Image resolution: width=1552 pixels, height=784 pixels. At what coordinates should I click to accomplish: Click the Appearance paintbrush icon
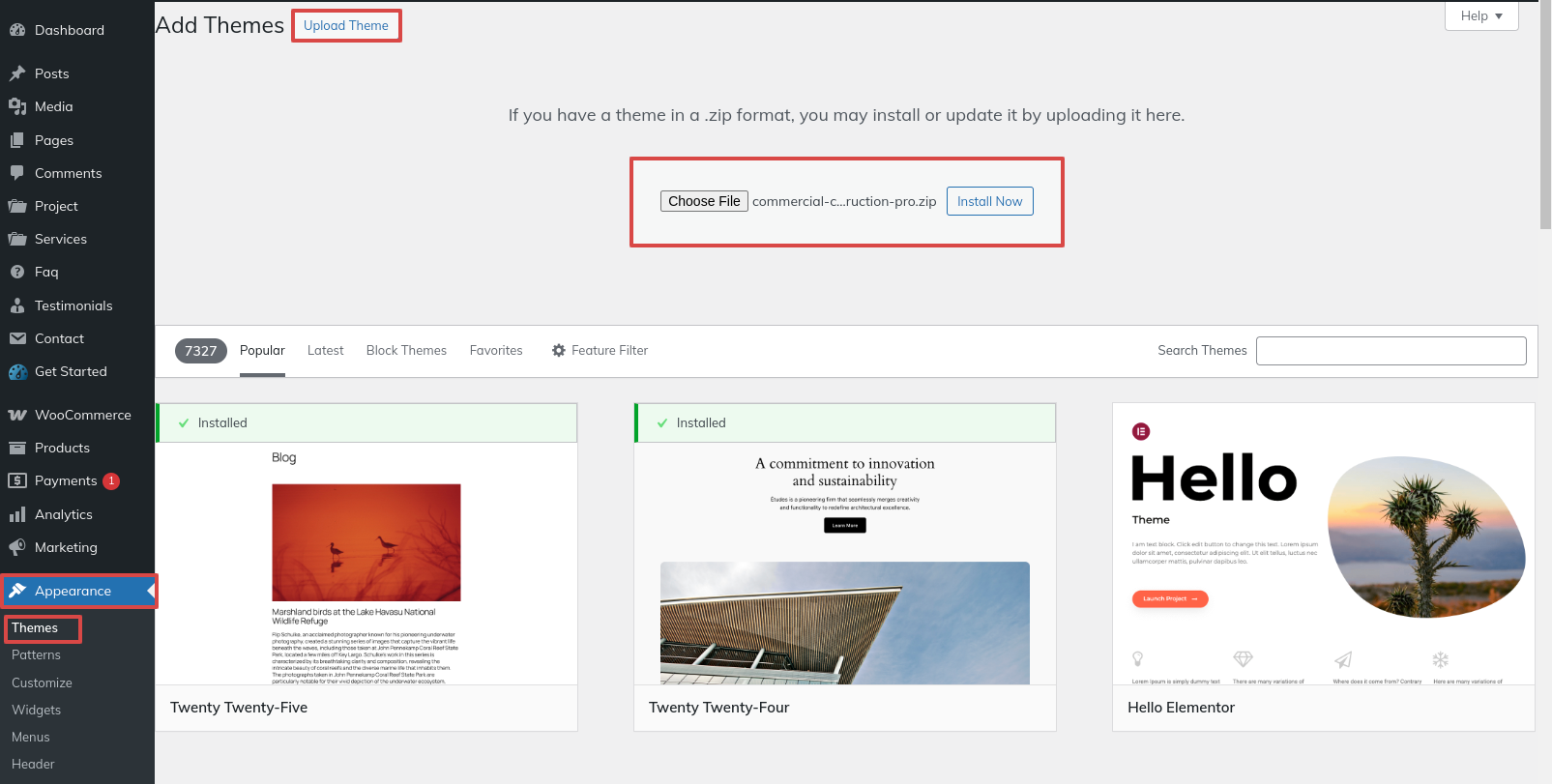click(17, 591)
